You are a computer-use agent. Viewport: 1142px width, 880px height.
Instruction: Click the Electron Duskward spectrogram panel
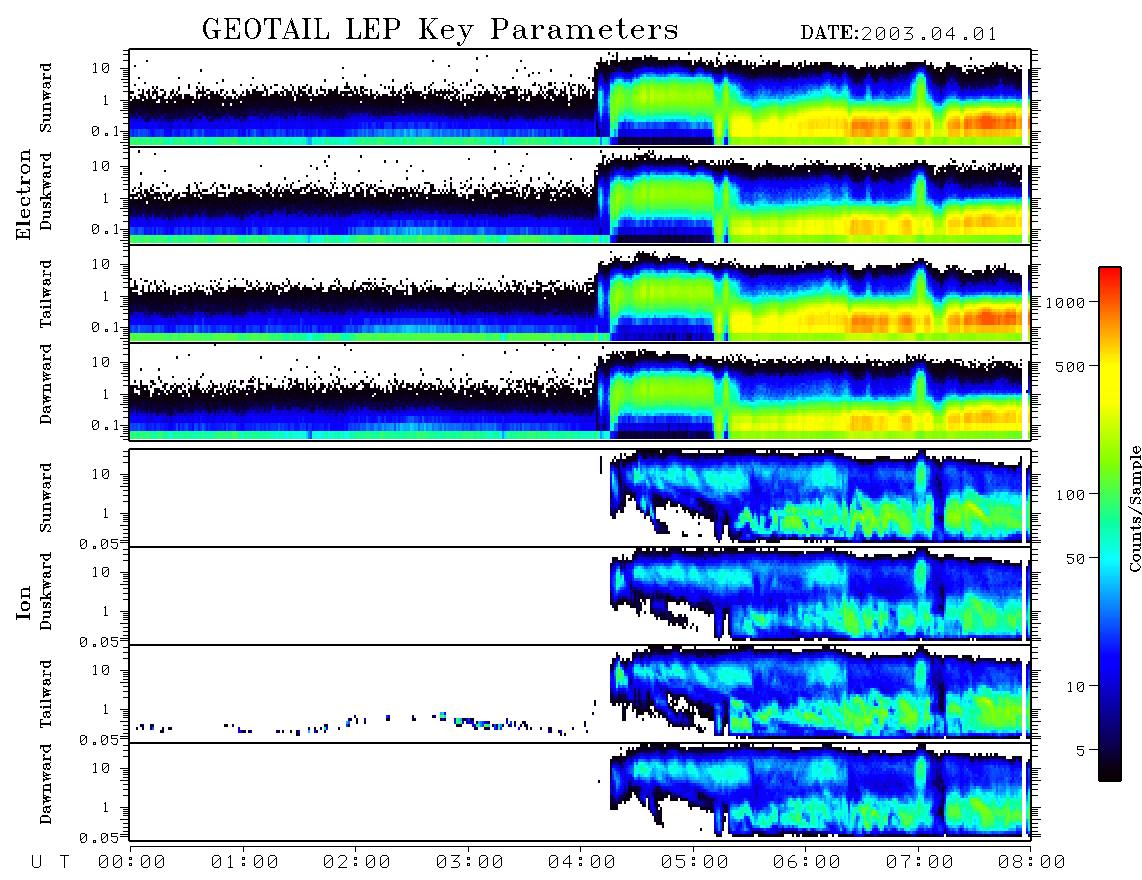[580, 195]
